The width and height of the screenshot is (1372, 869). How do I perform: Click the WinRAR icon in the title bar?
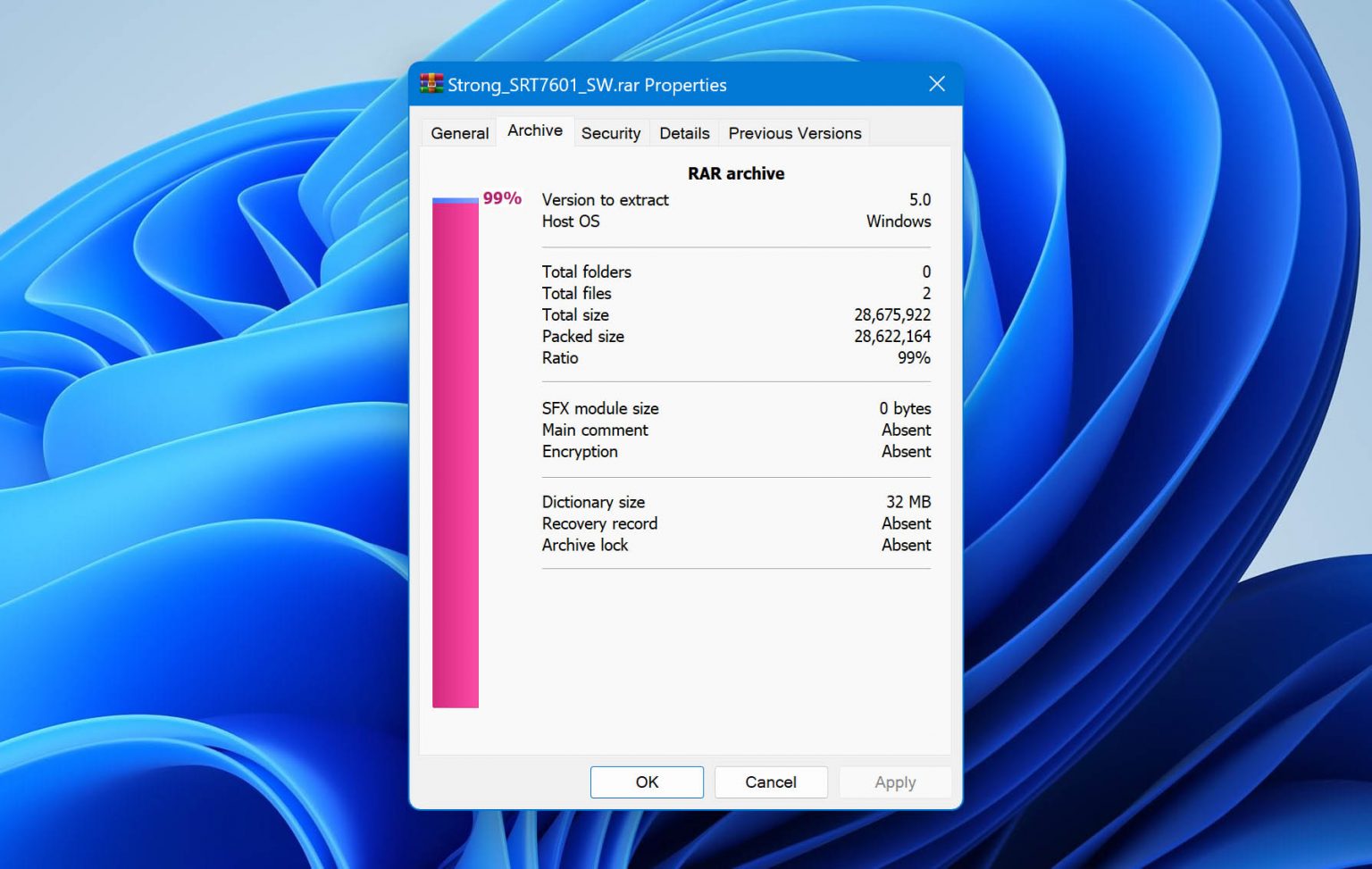point(431,83)
